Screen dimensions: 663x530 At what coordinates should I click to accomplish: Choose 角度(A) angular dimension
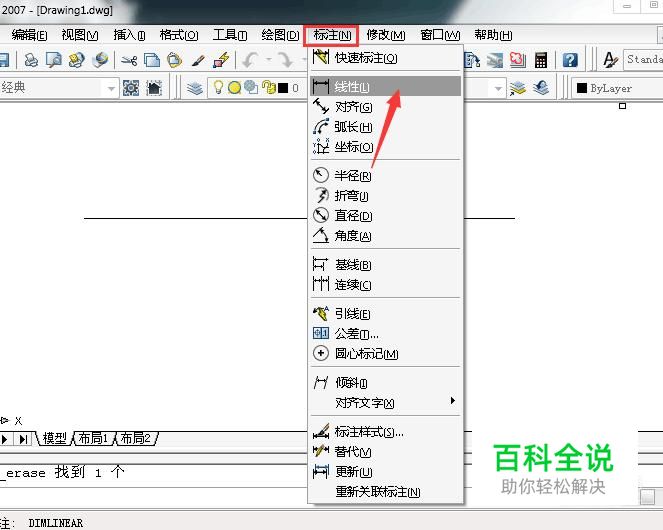pyautogui.click(x=386, y=236)
